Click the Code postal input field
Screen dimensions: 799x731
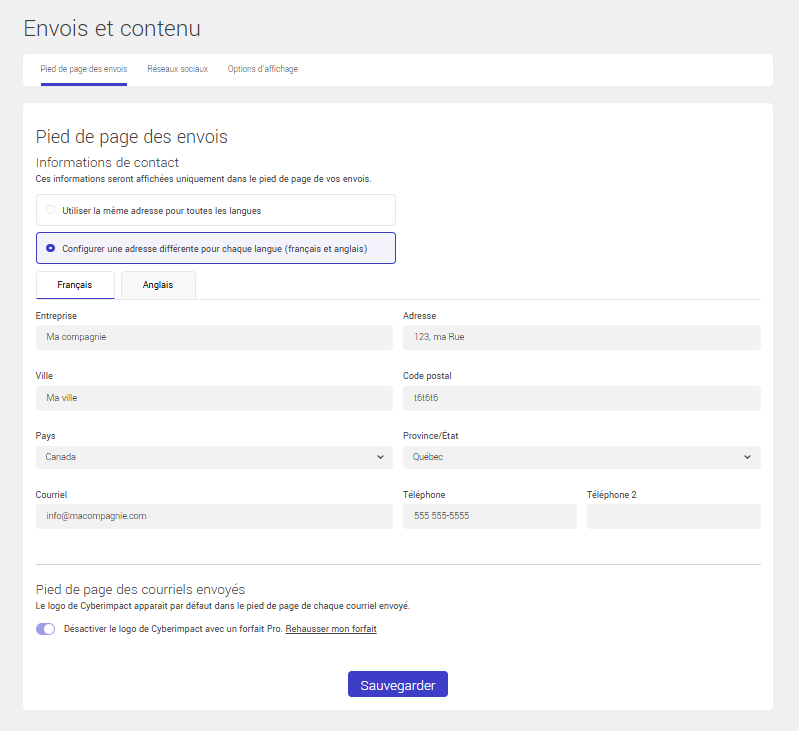(581, 398)
